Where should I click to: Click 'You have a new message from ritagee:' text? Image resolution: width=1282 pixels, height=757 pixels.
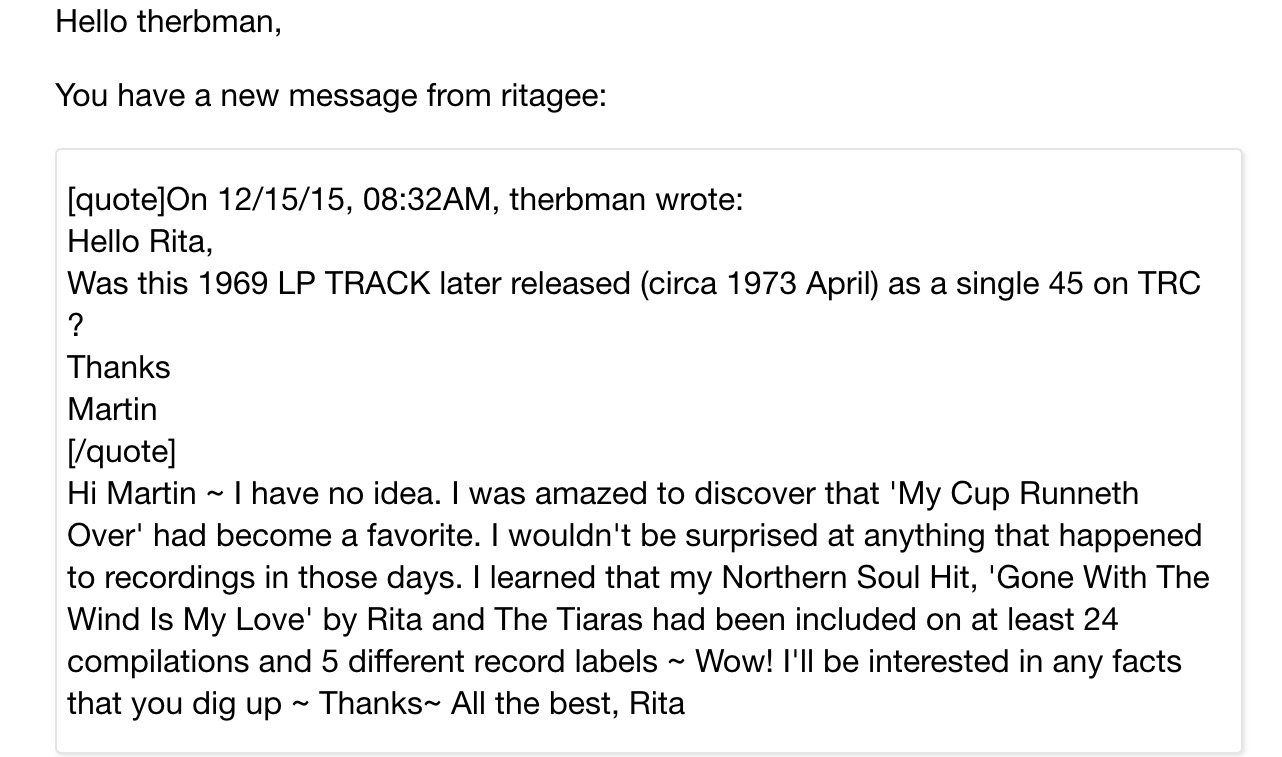pyautogui.click(x=331, y=96)
